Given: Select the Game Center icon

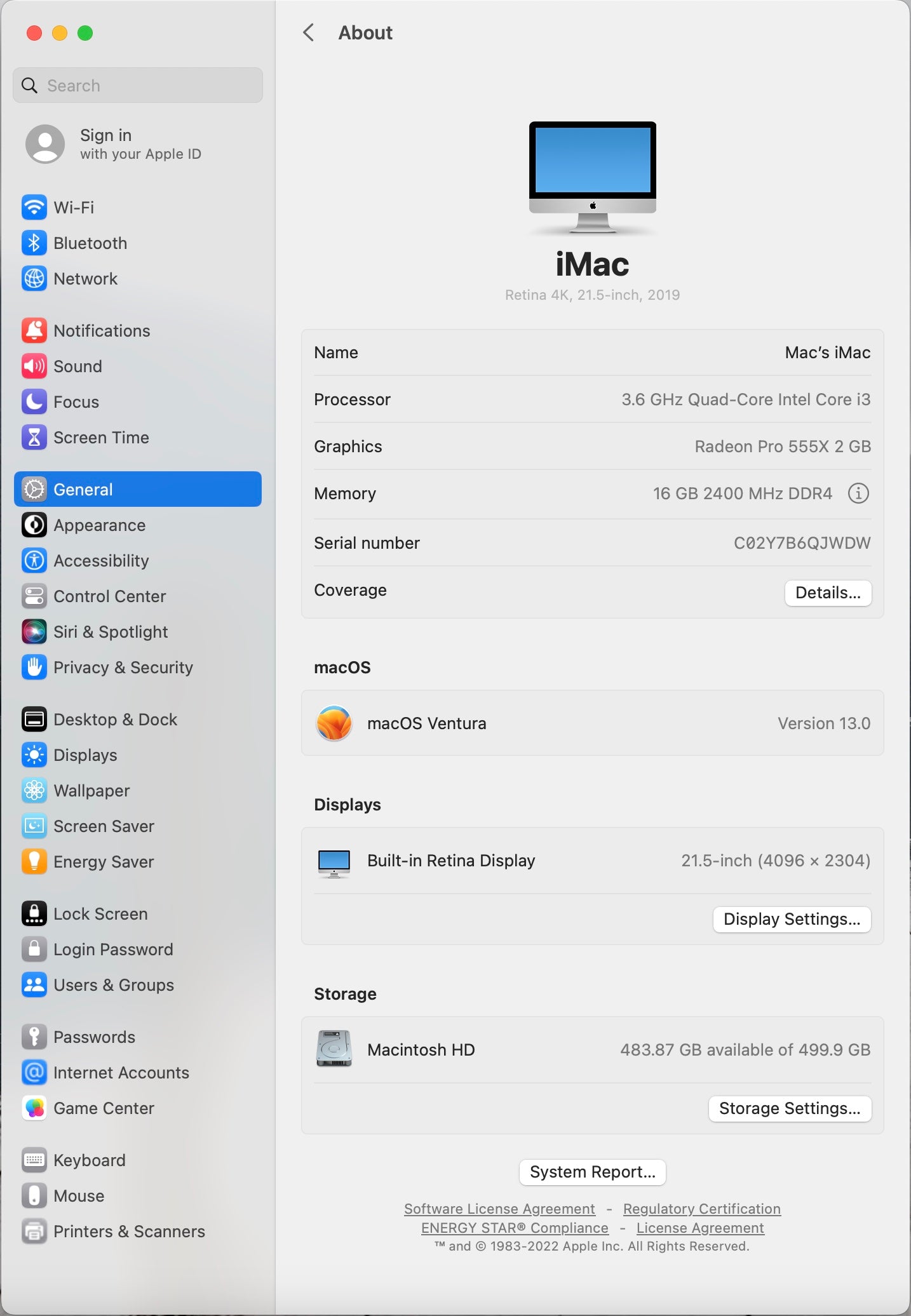Looking at the screenshot, I should pyautogui.click(x=34, y=1108).
